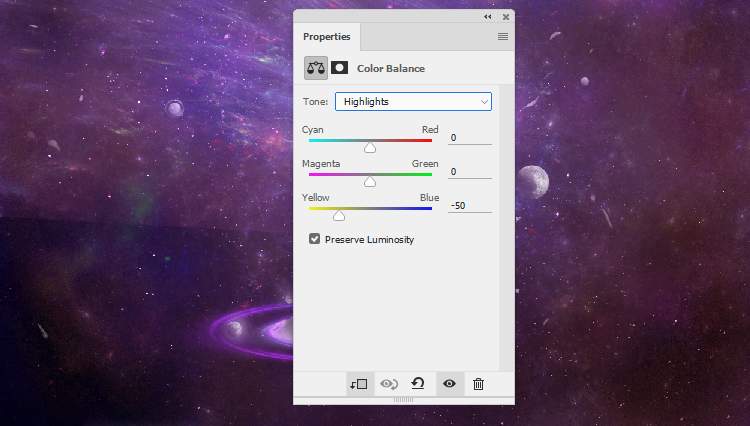Click the Cyan-Red value field
The height and width of the screenshot is (426, 750).
click(469, 138)
